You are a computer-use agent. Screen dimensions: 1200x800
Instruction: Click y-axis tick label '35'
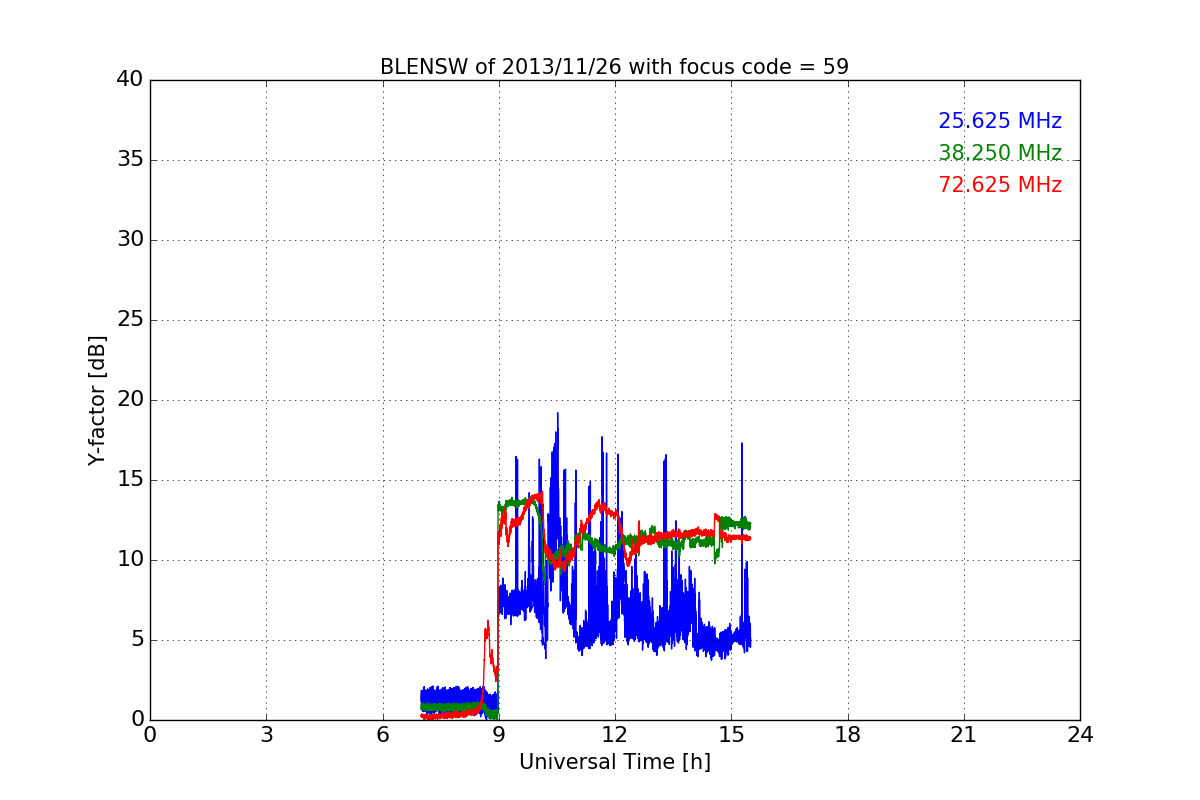130,160
